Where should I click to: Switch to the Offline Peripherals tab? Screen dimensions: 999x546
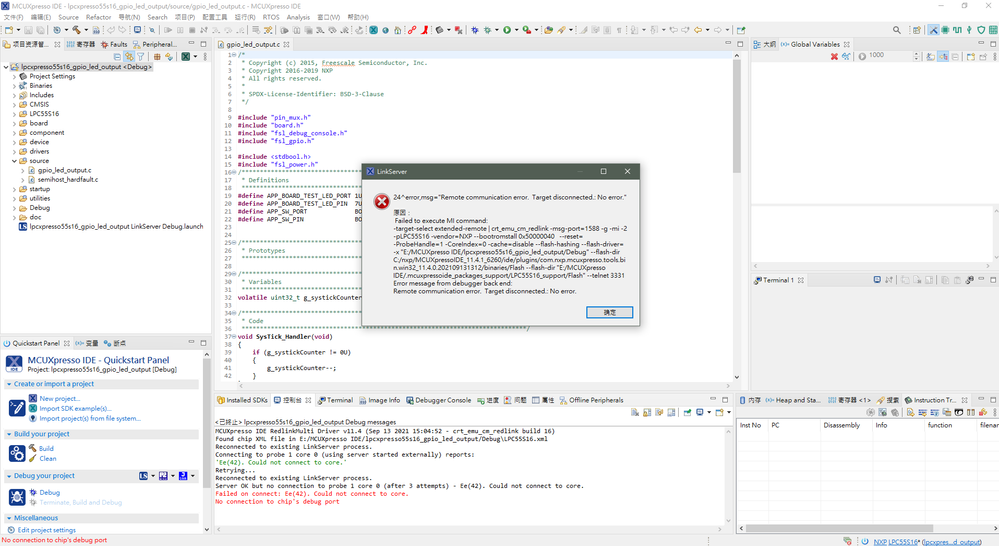pos(591,400)
